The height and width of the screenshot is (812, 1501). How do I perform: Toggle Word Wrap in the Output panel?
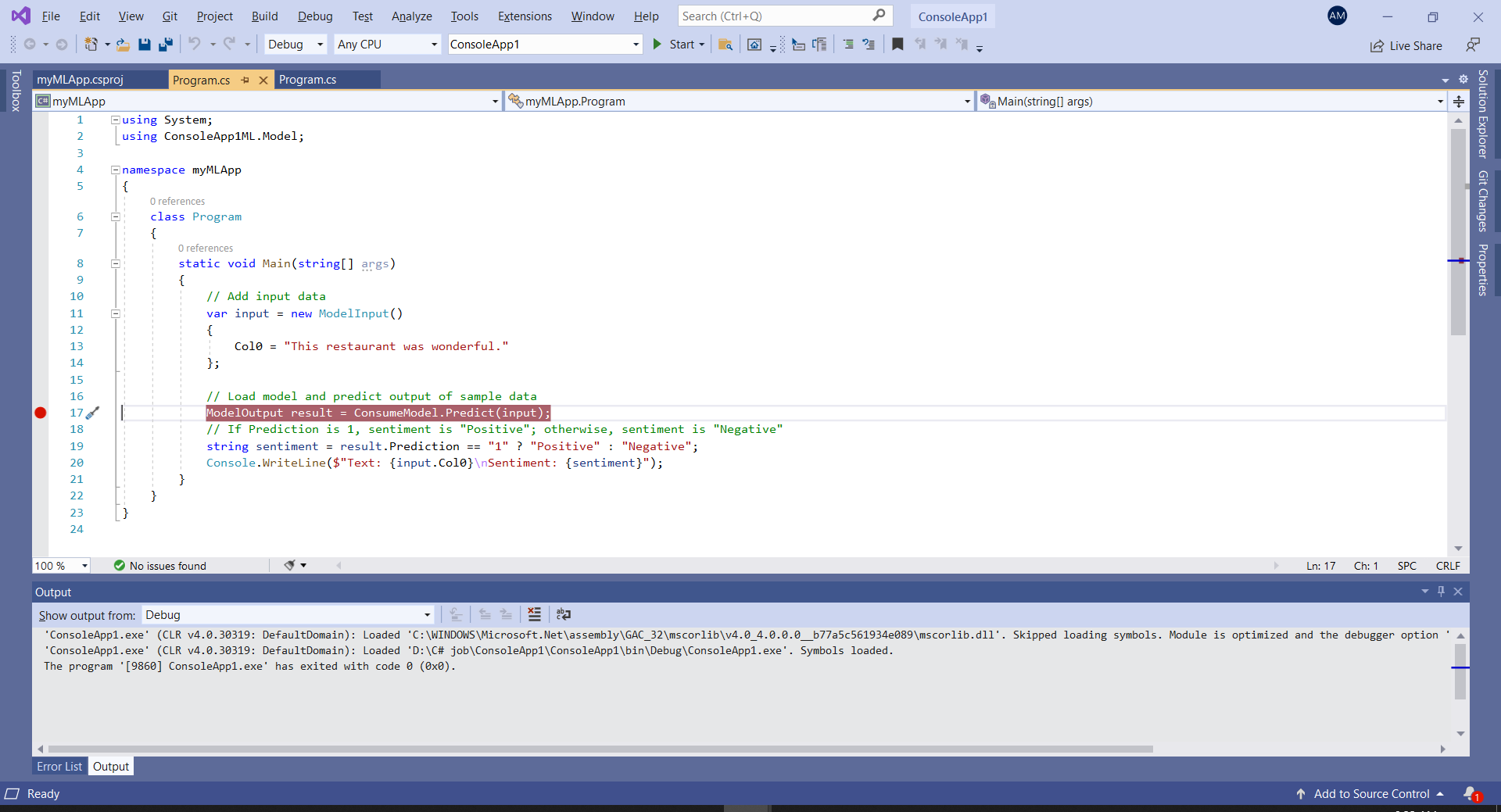coord(564,614)
